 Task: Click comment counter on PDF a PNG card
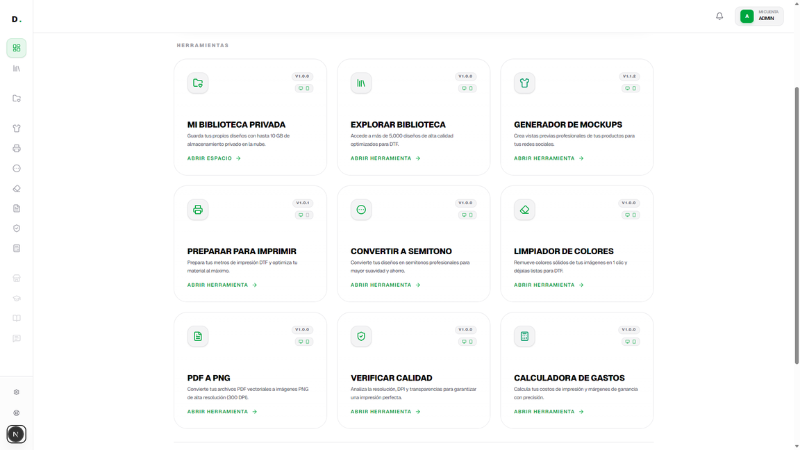pyautogui.click(x=304, y=341)
